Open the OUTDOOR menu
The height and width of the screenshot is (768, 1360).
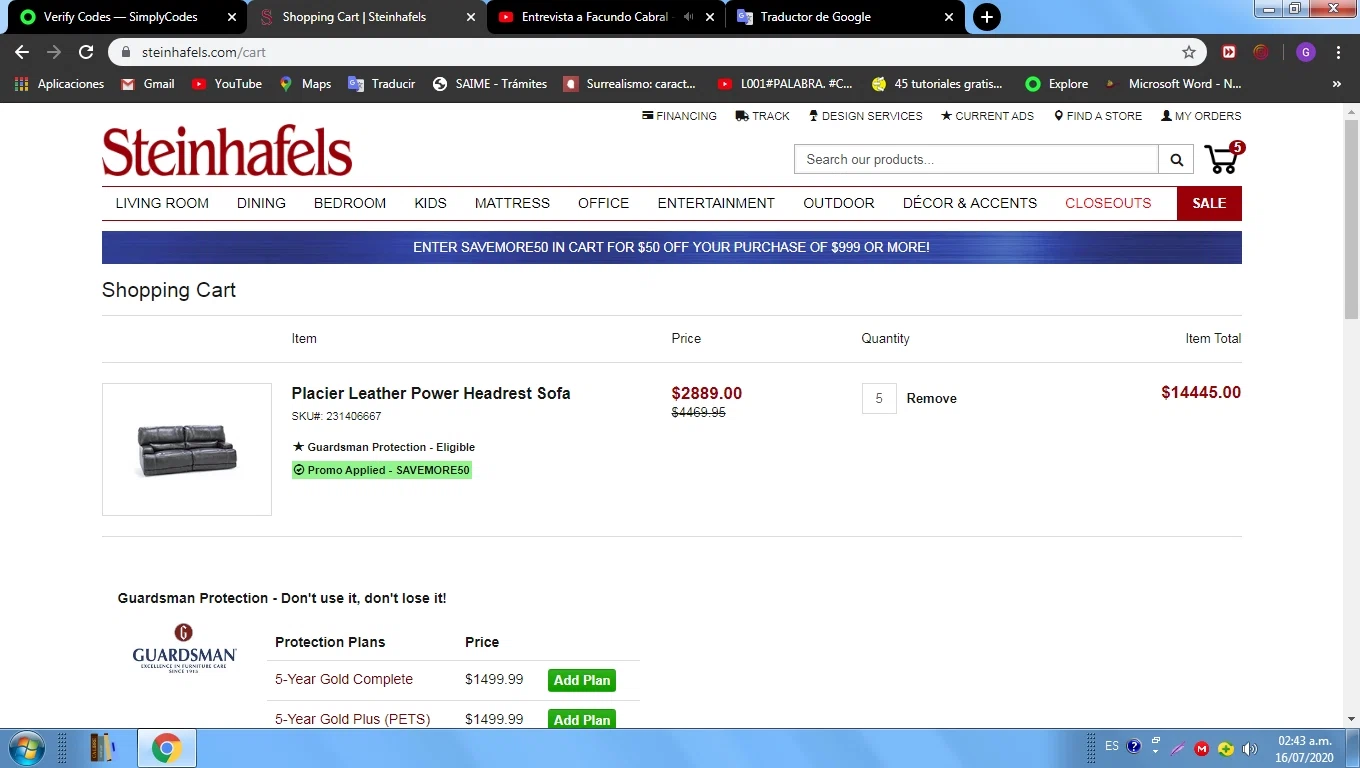(x=839, y=203)
